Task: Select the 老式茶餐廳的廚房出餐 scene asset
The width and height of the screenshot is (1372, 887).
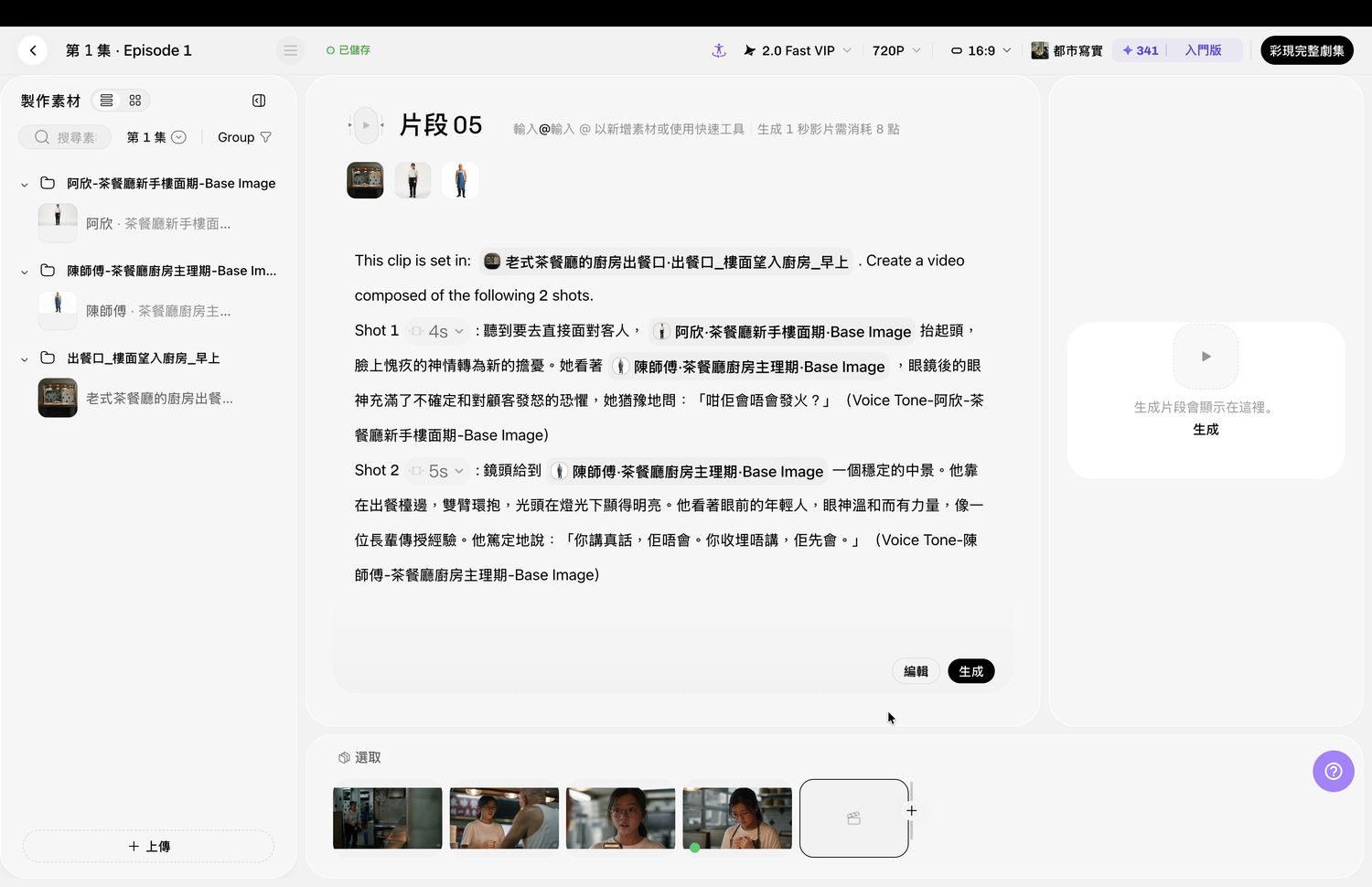Action: coord(137,398)
